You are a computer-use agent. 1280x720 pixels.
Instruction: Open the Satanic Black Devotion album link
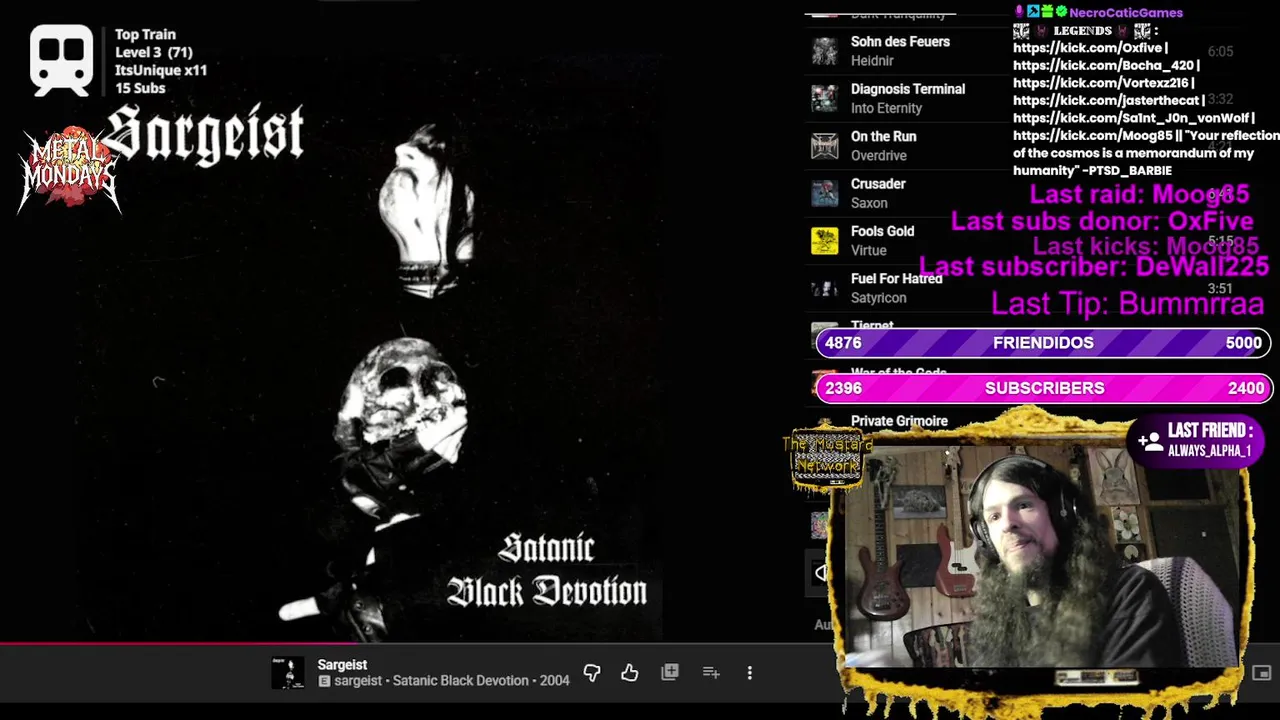(x=461, y=680)
